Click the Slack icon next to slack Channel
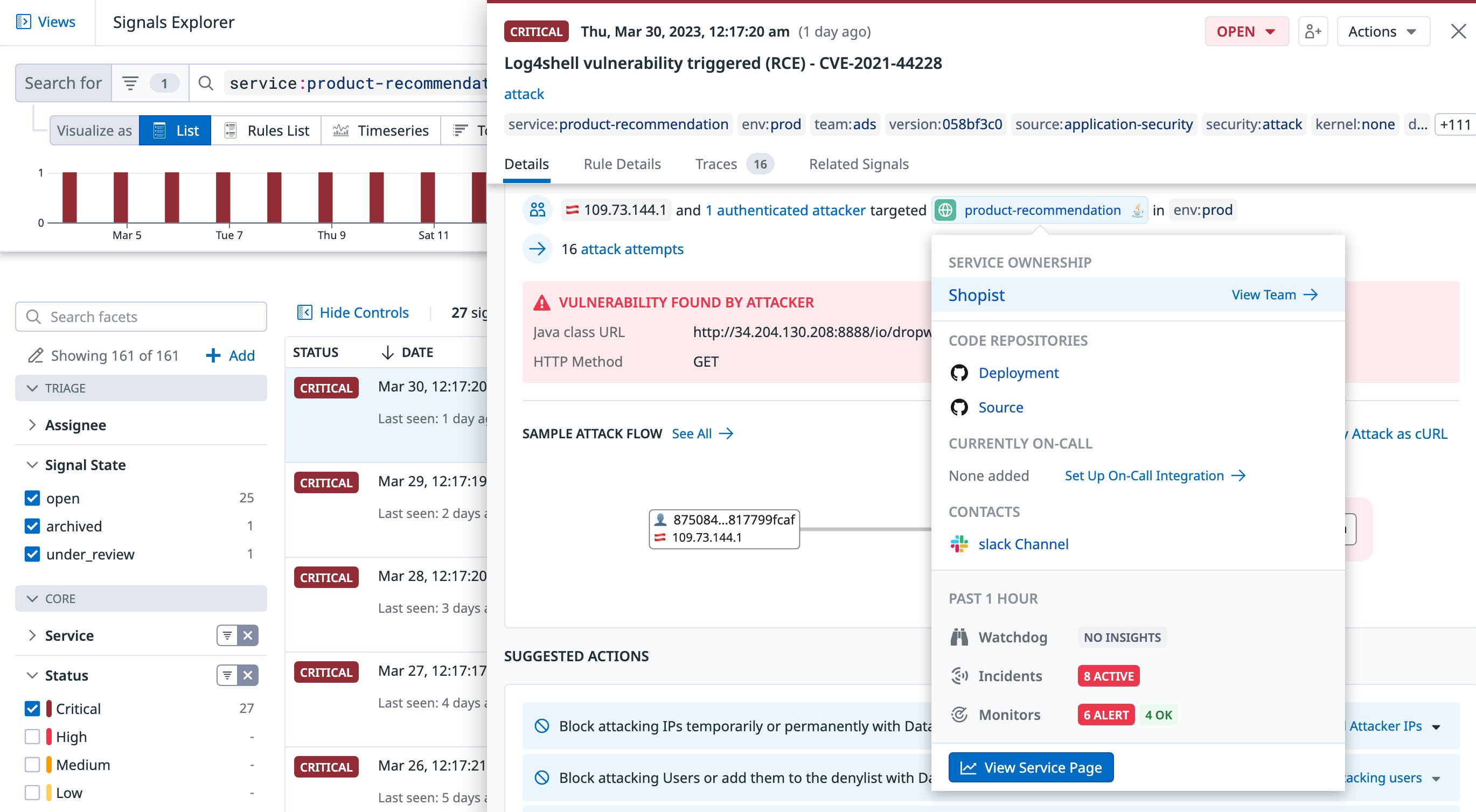Viewport: 1476px width, 812px height. [958, 544]
